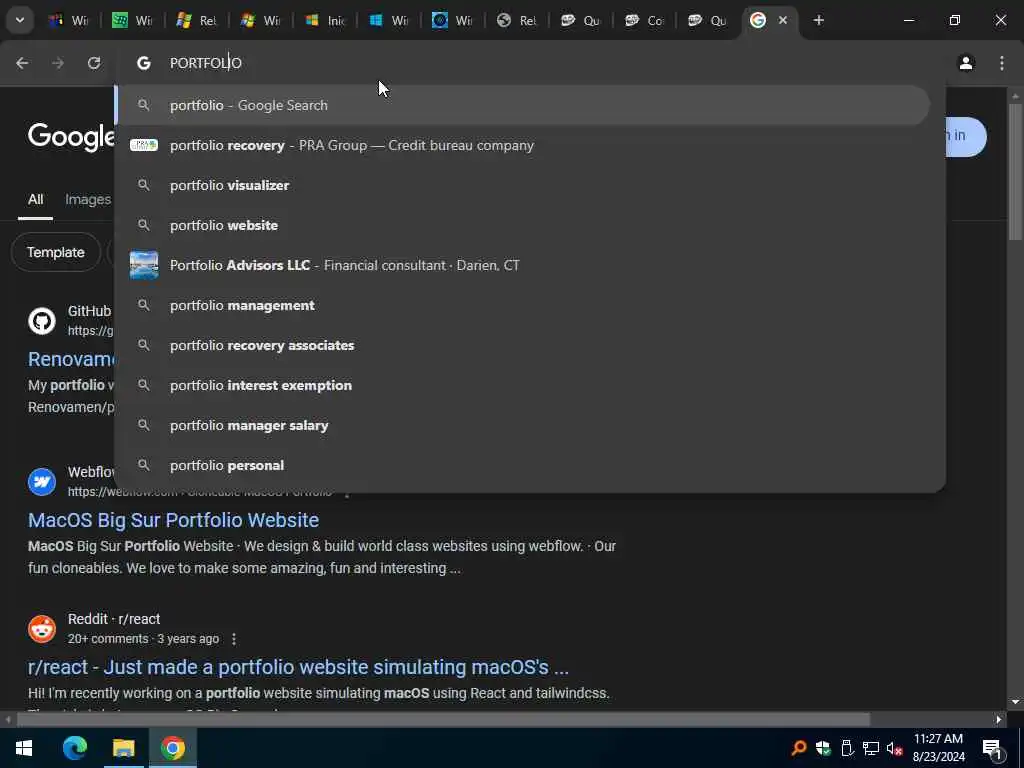Select 'portfolio - Google Search' suggestion

point(522,105)
